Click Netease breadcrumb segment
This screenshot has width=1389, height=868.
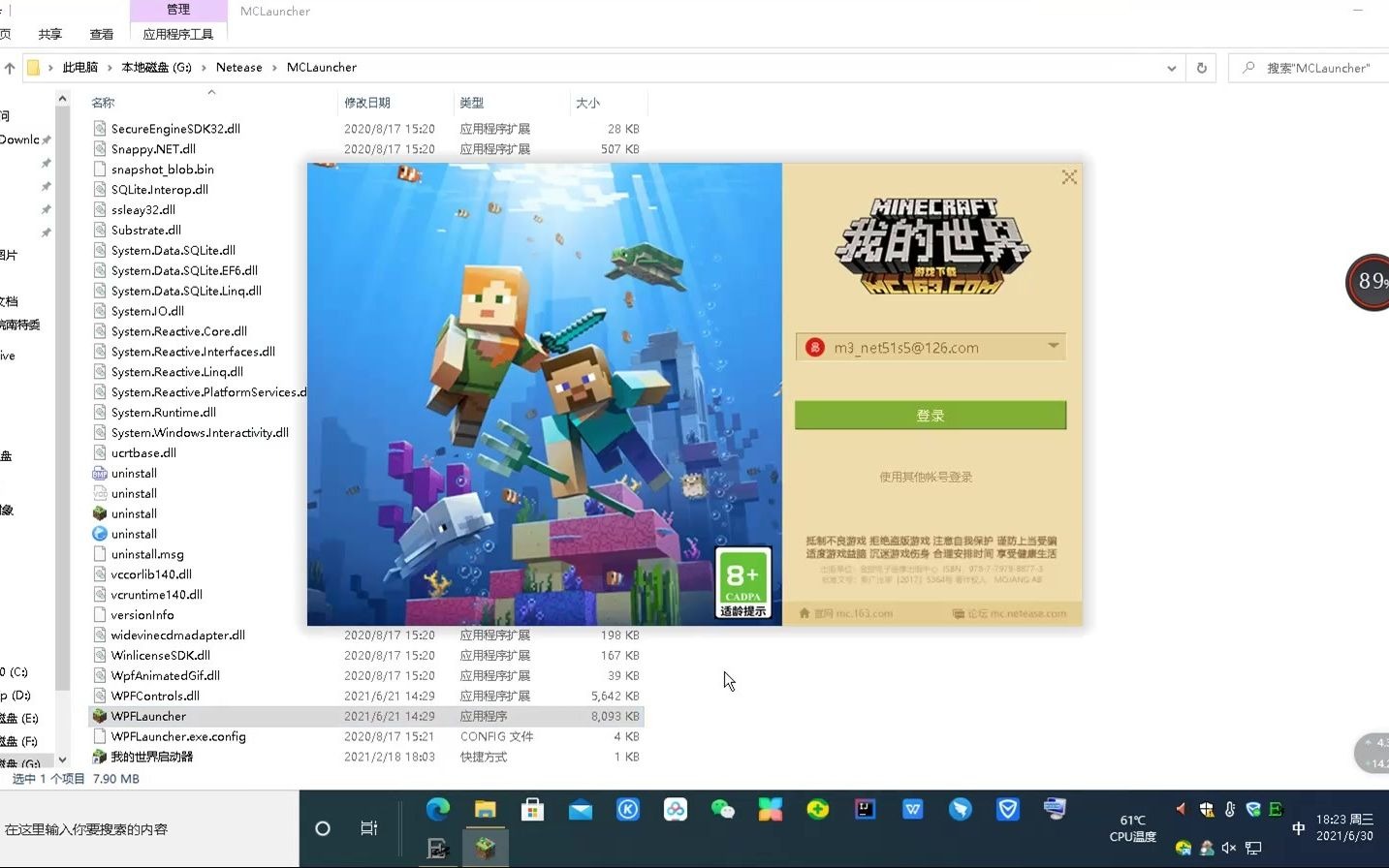point(239,67)
